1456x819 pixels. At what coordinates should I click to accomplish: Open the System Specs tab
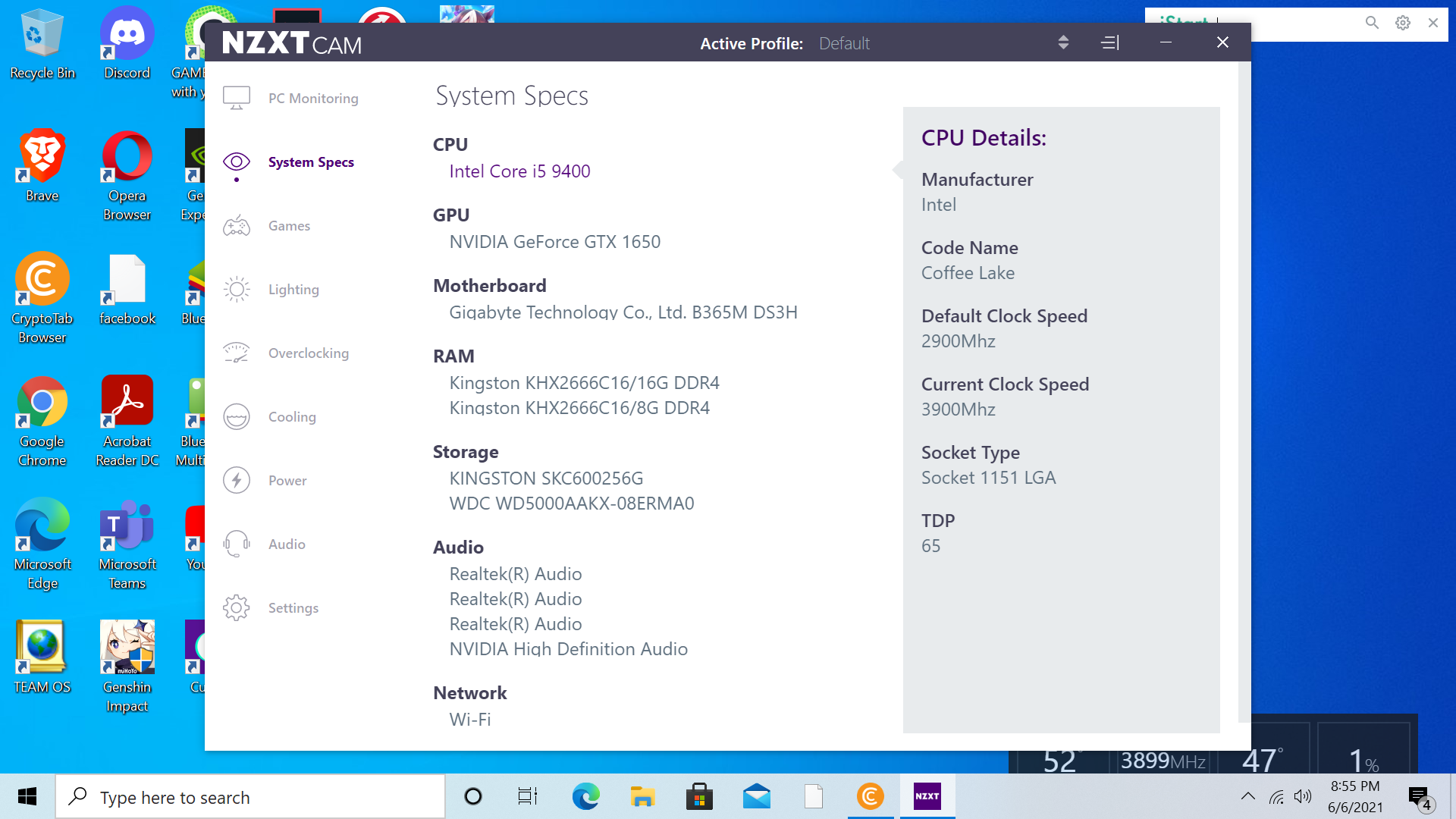311,162
